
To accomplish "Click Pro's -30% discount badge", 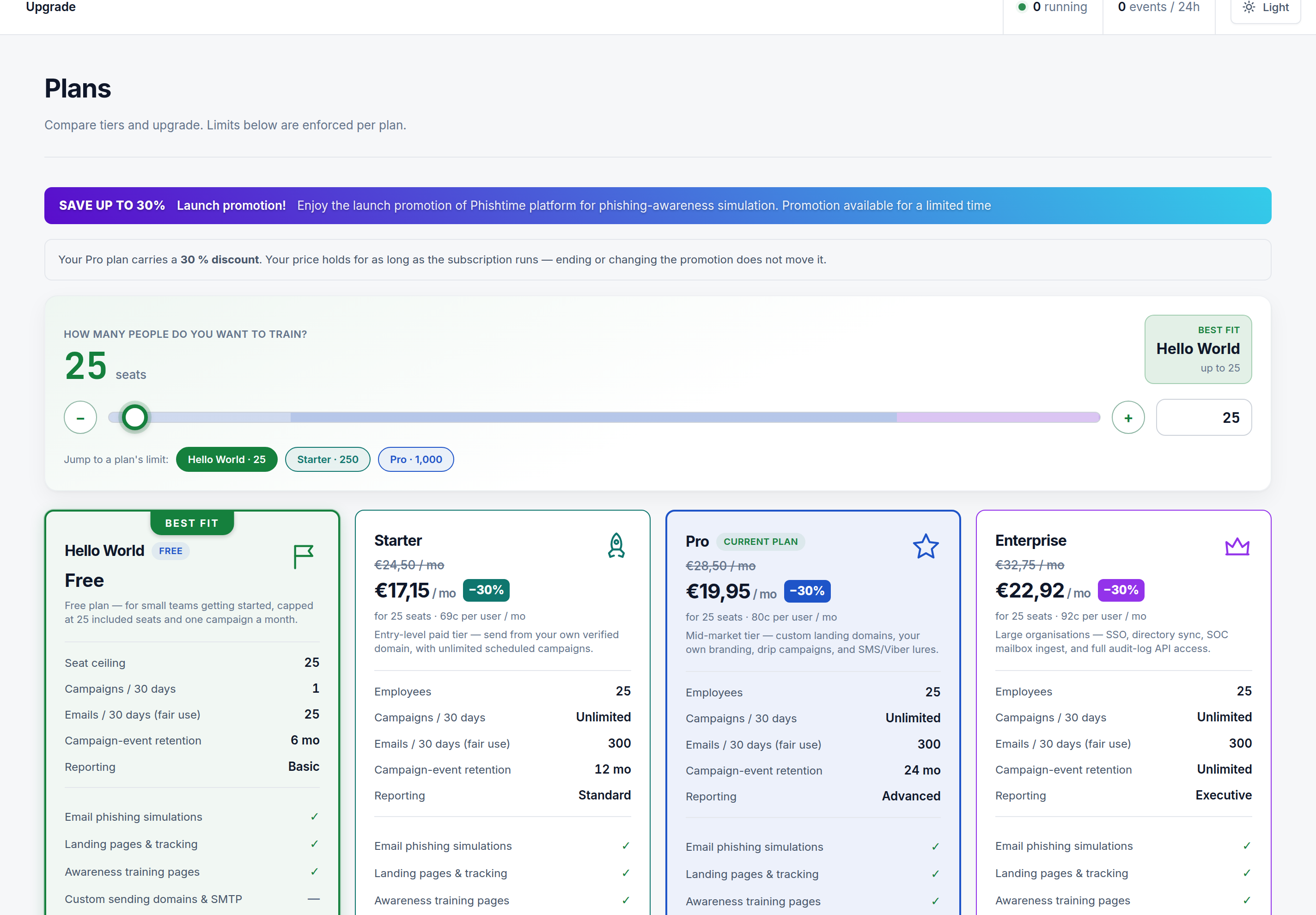I will [x=807, y=591].
